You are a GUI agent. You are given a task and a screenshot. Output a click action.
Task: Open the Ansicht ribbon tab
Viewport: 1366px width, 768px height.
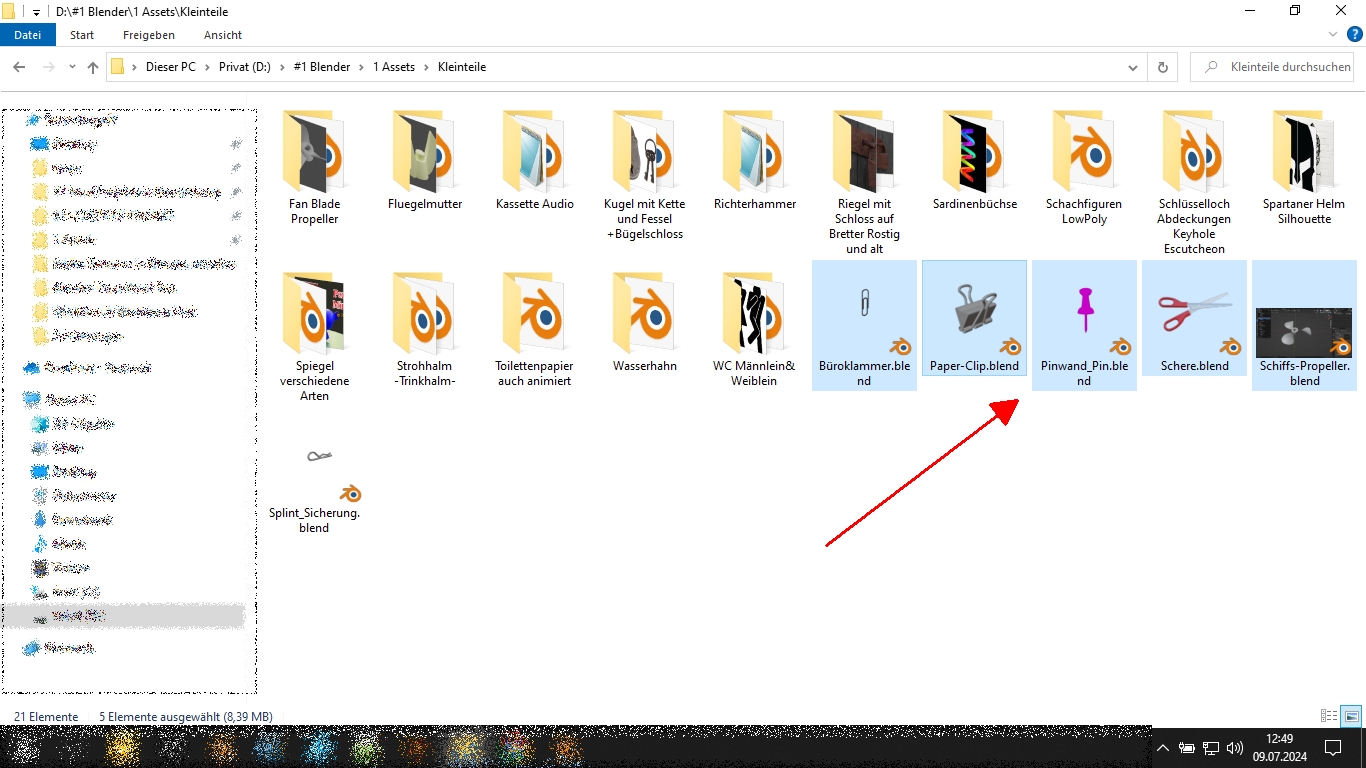(x=223, y=35)
